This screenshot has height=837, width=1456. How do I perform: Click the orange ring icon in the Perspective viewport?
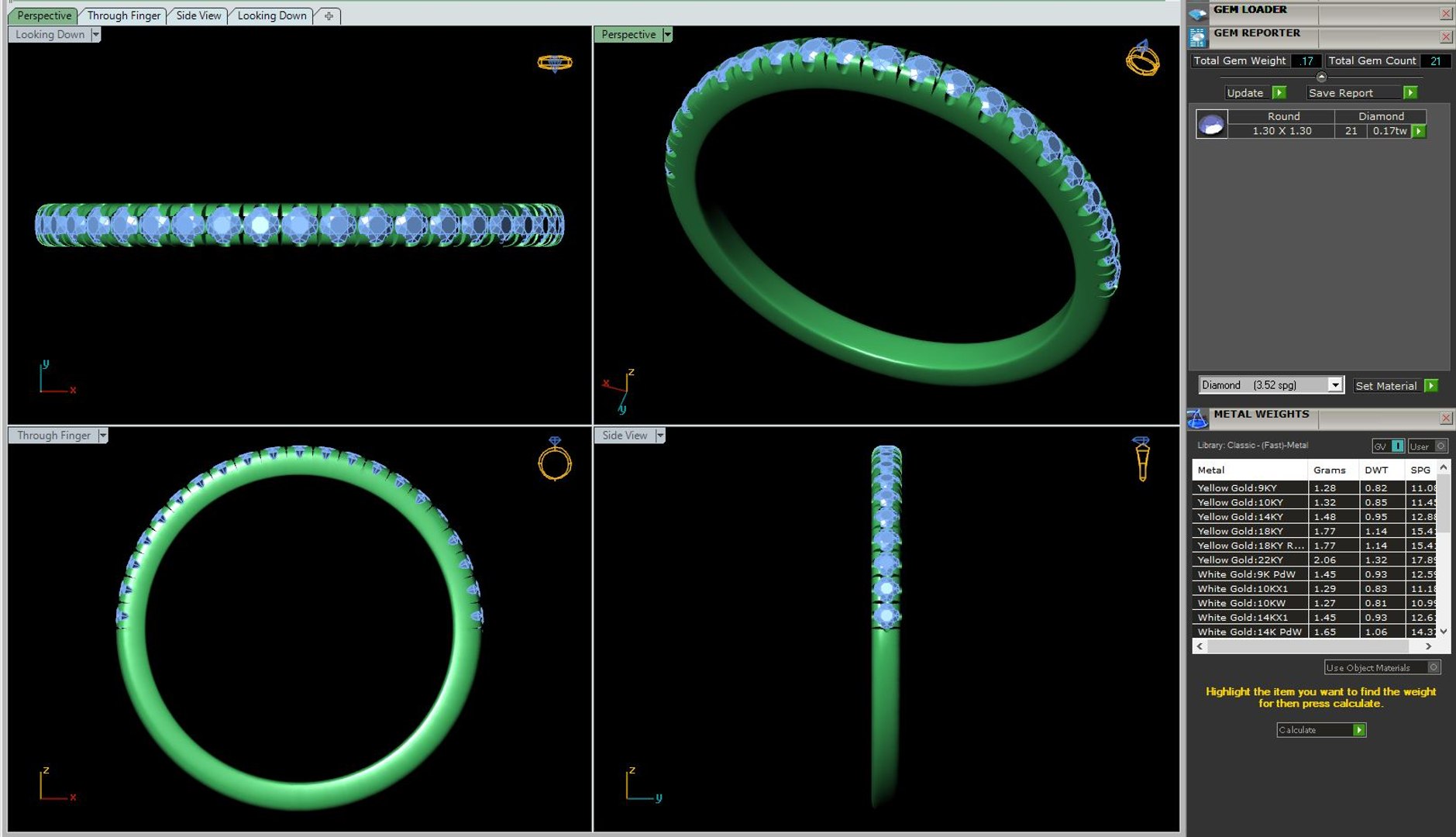(1142, 58)
